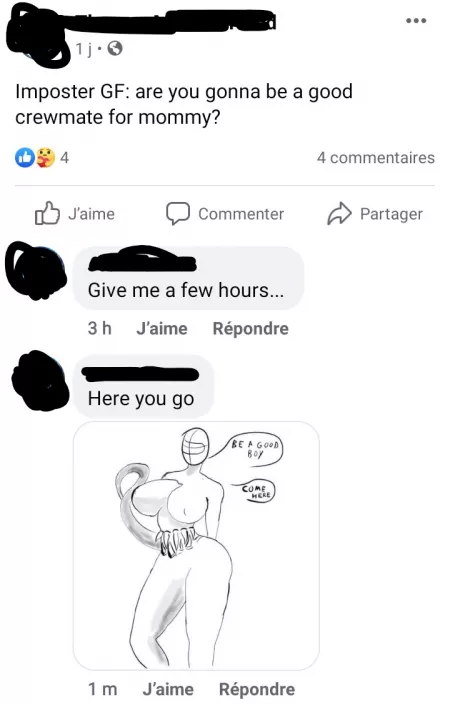
Task: Open the 4 commentaires link
Action: 375,158
